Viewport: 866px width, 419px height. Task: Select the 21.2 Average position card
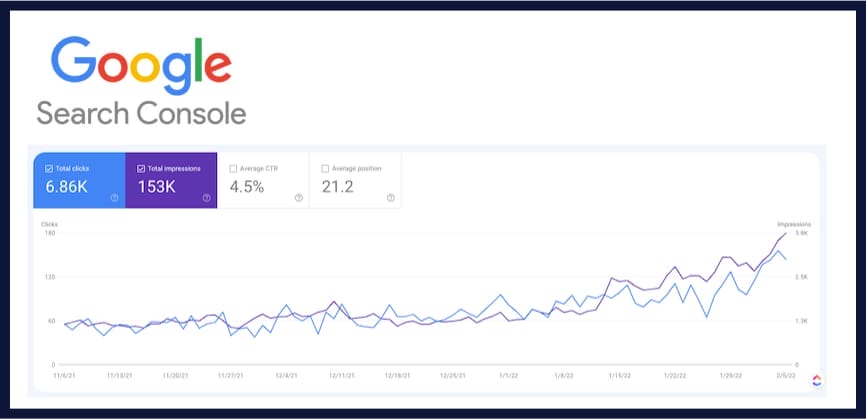coord(338,186)
